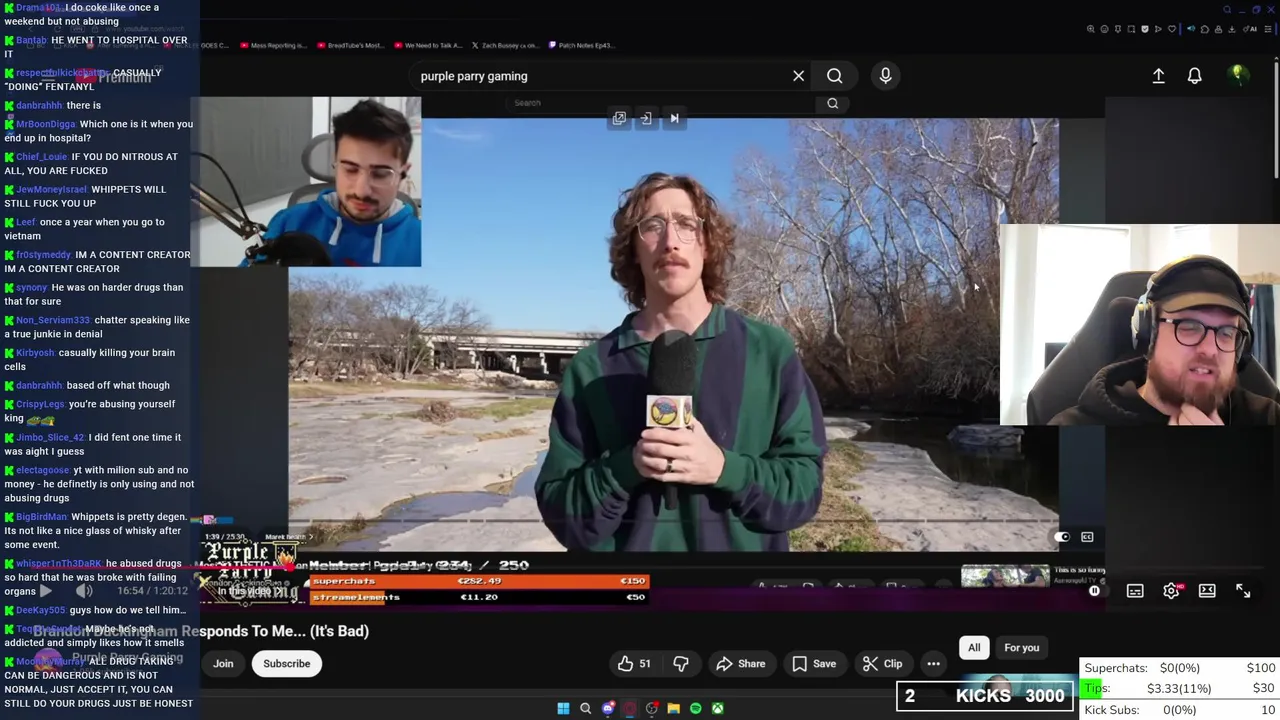Open the Windows Start menu
This screenshot has width=1280, height=720.
pyautogui.click(x=563, y=709)
